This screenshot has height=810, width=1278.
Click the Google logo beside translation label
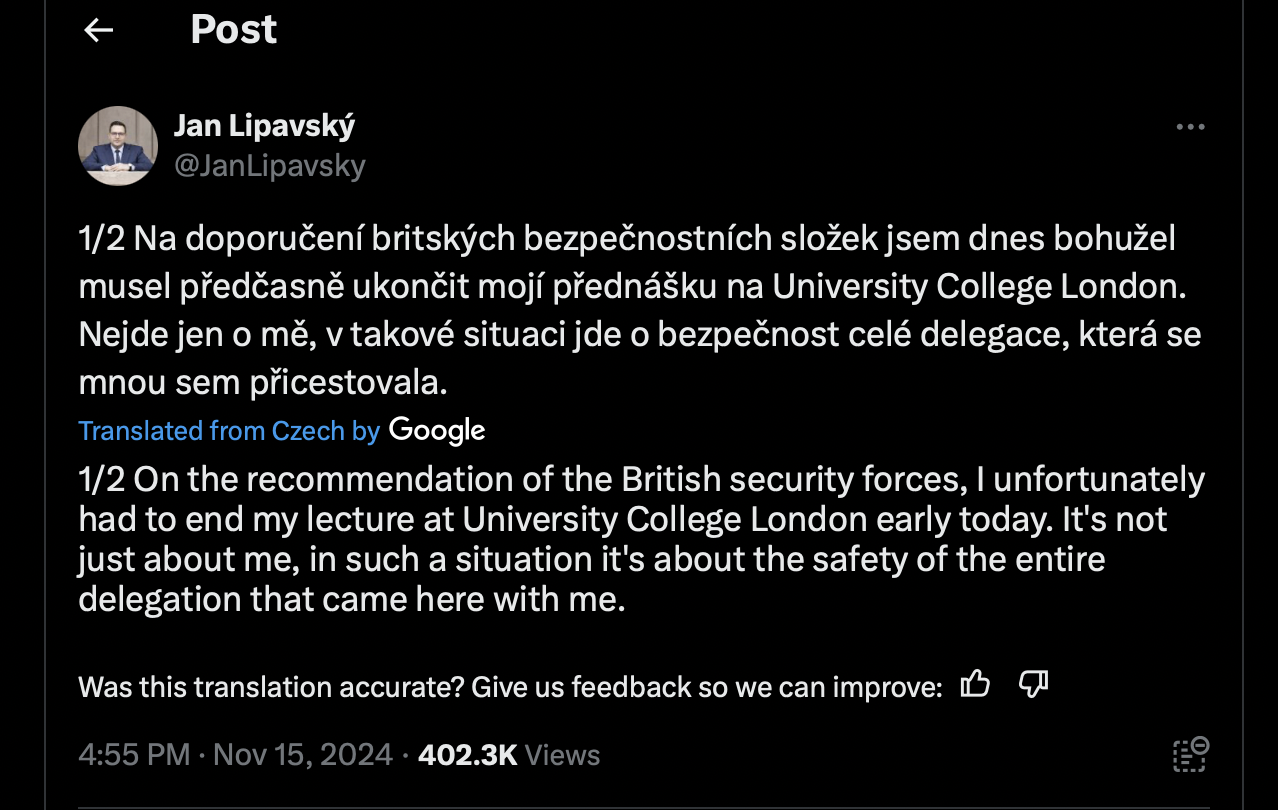[437, 430]
